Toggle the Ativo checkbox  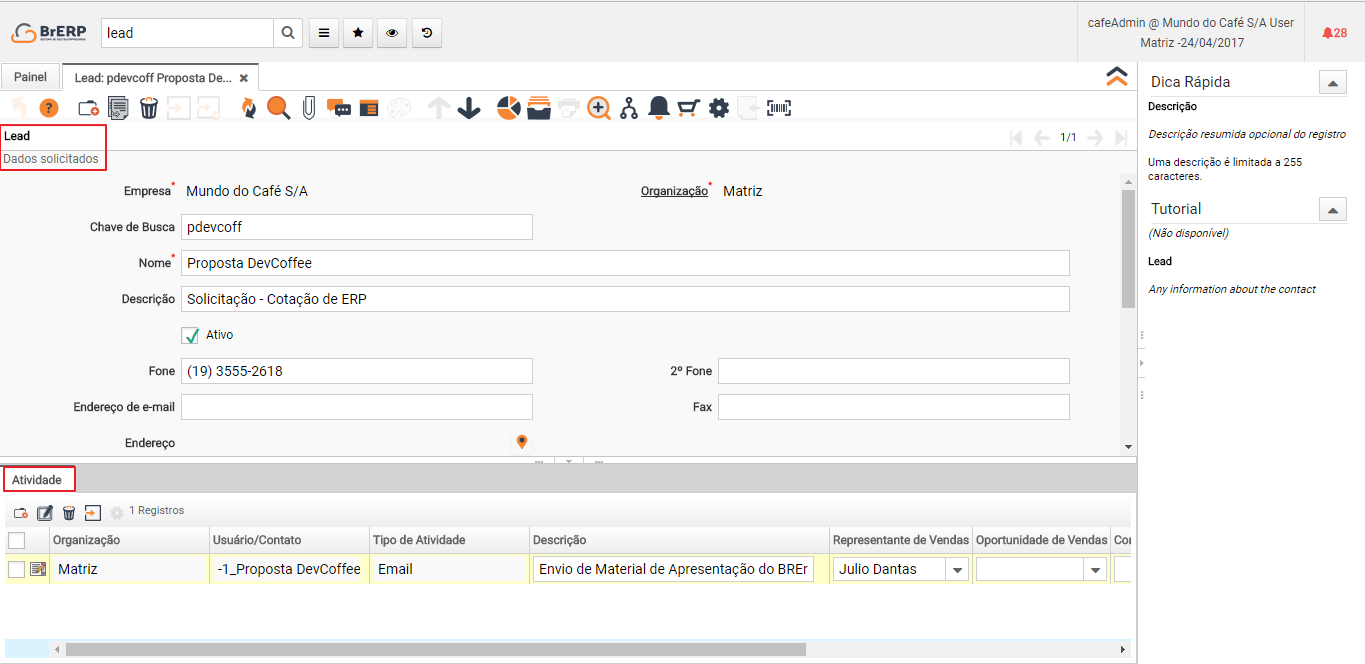pos(191,336)
